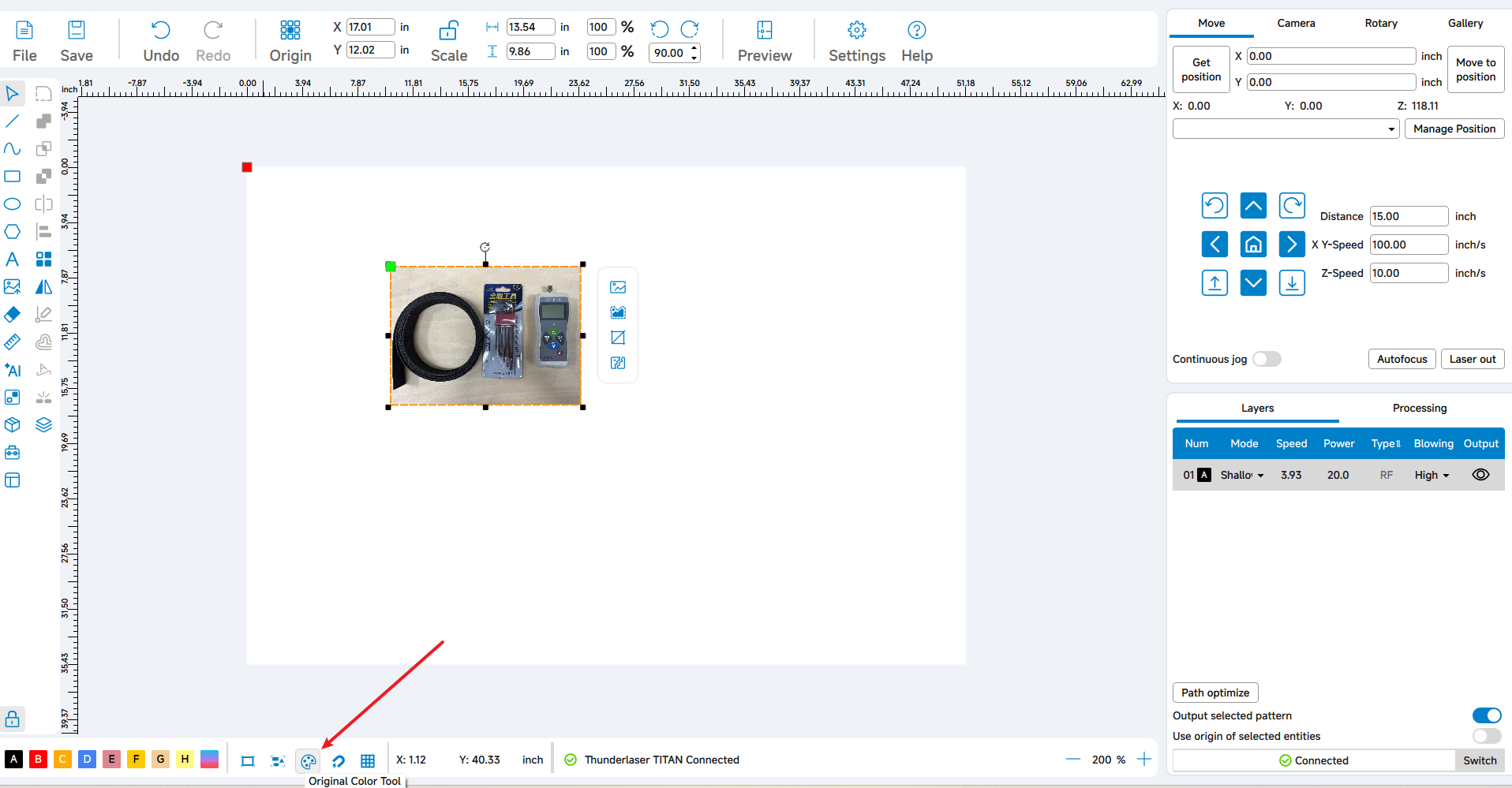
Task: Open the File menu
Action: 24,42
